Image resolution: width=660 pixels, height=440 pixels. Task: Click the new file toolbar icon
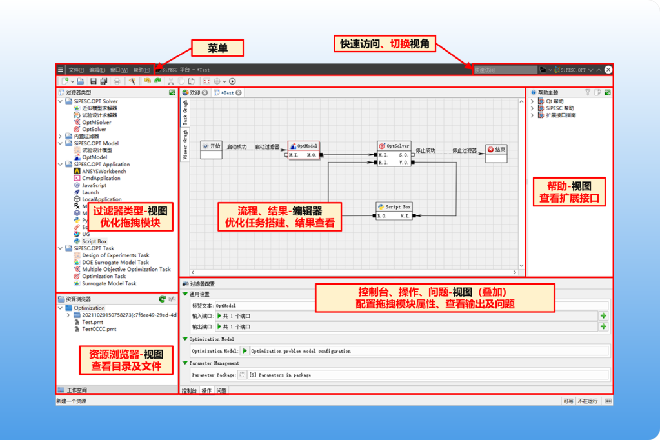(x=65, y=81)
